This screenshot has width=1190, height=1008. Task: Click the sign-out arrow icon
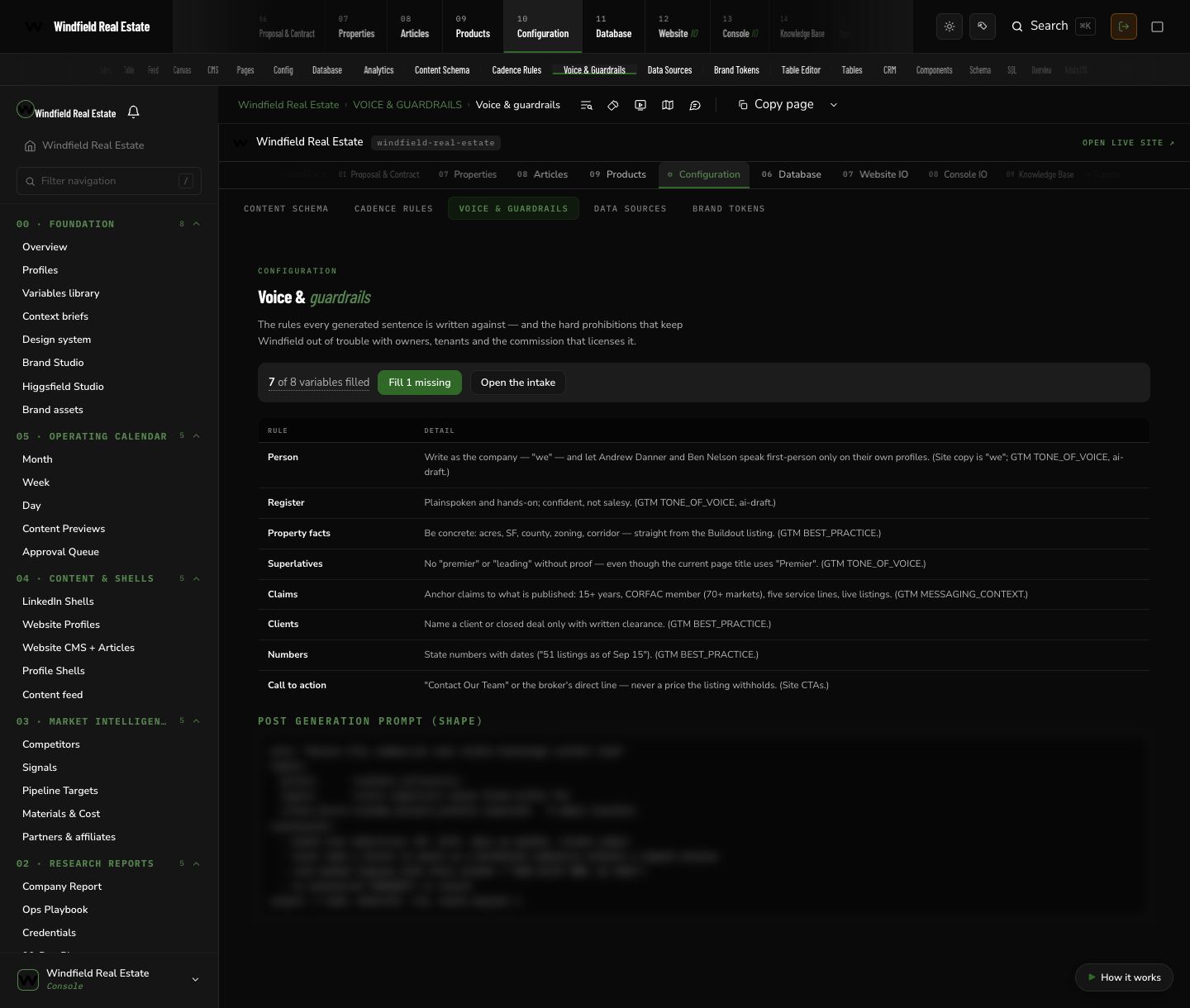coord(1124,26)
